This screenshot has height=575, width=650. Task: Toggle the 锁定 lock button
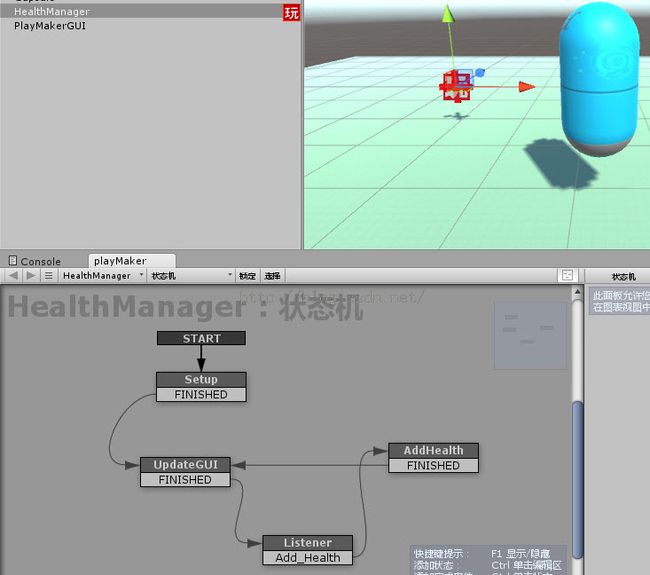[x=247, y=275]
